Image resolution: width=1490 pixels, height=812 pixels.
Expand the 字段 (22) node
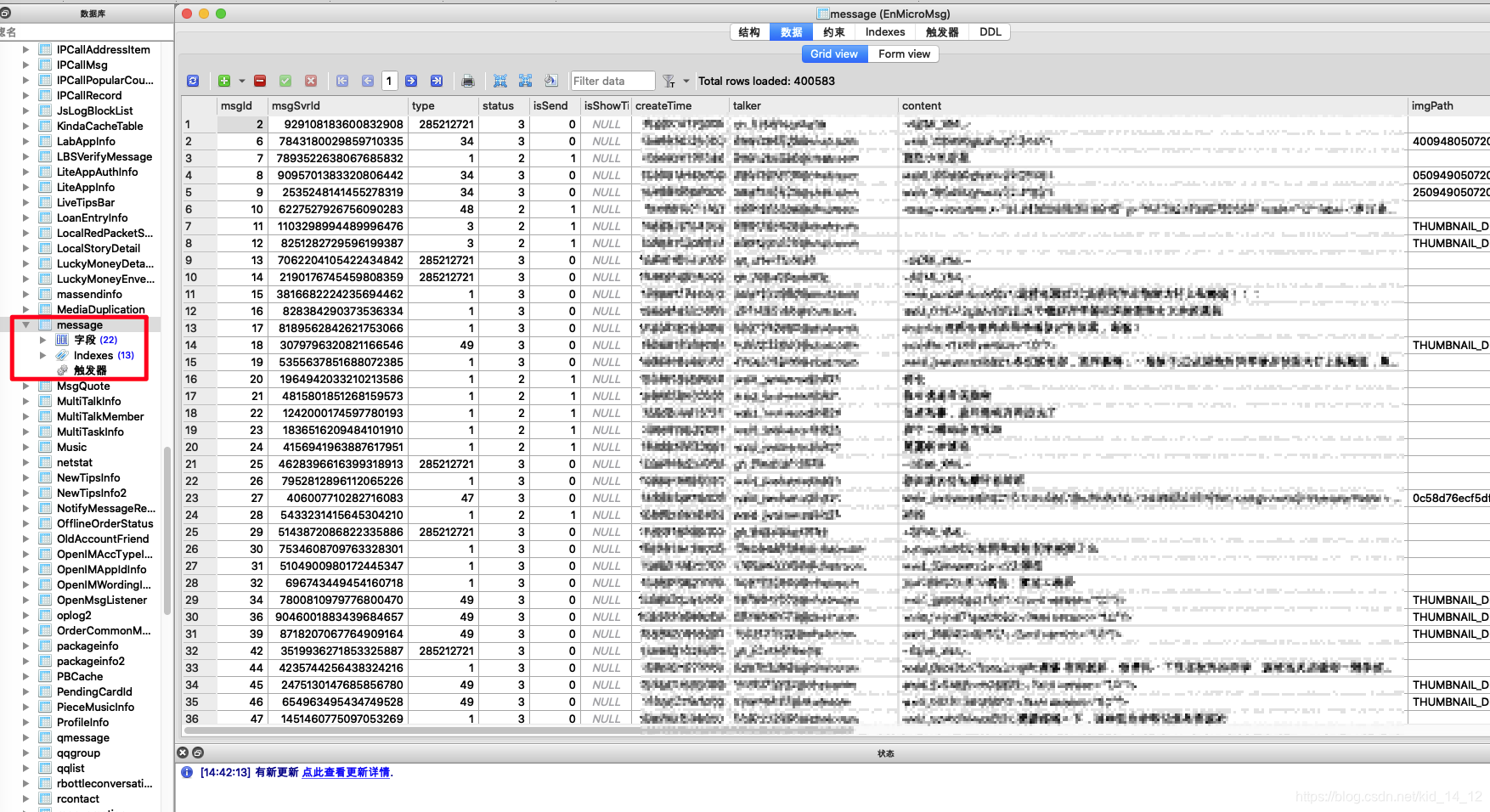tap(42, 340)
